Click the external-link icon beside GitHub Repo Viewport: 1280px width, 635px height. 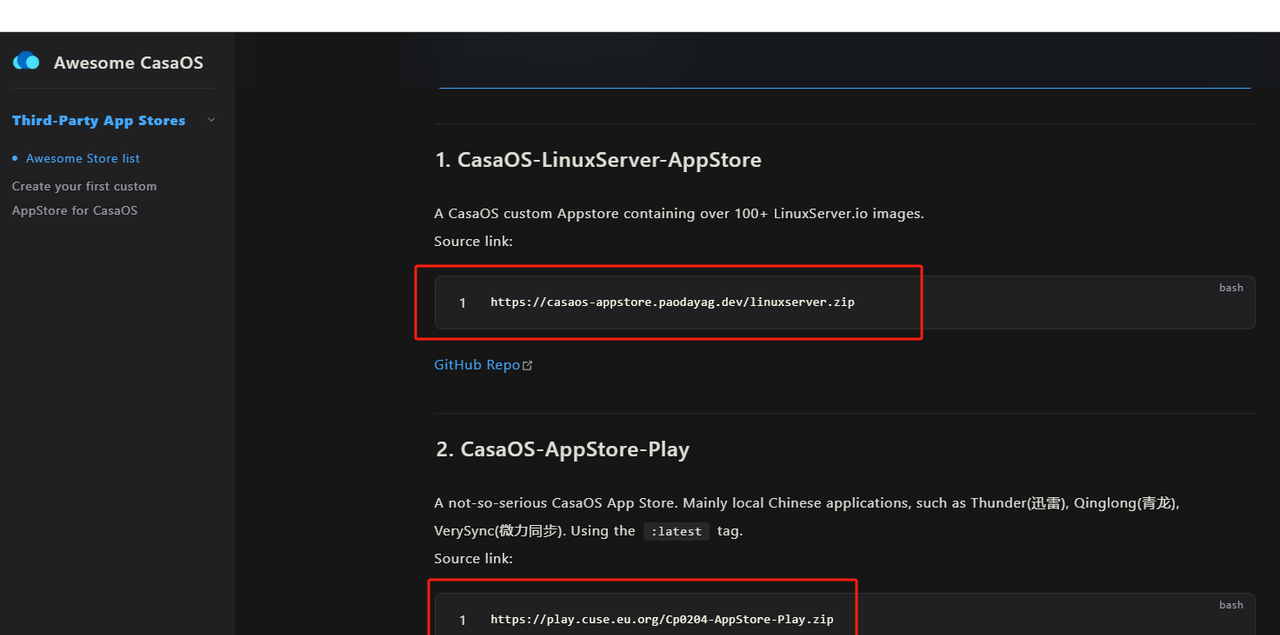tap(528, 366)
